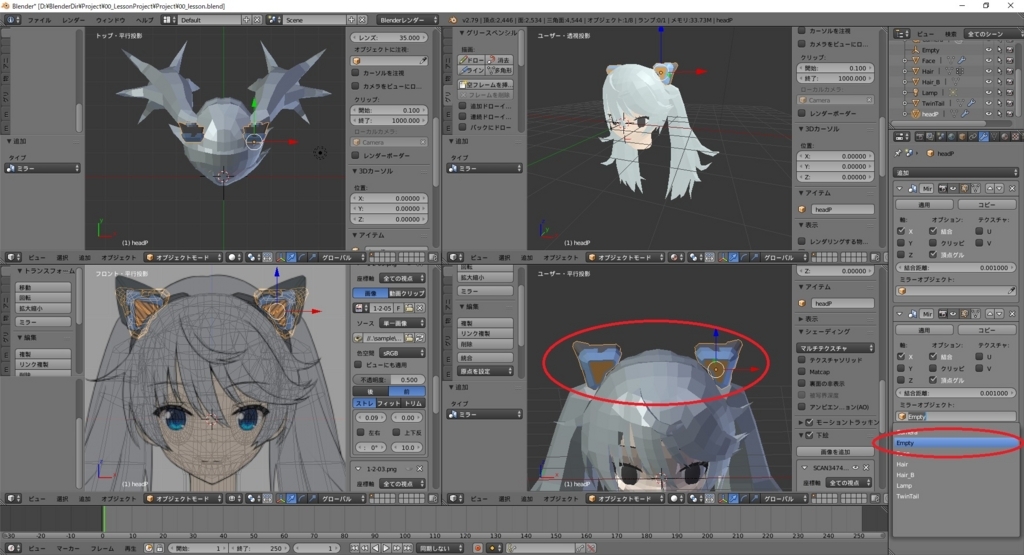Open constraints chain tab in properties editor
Screen dimensions: 1024x555
click(x=973, y=137)
